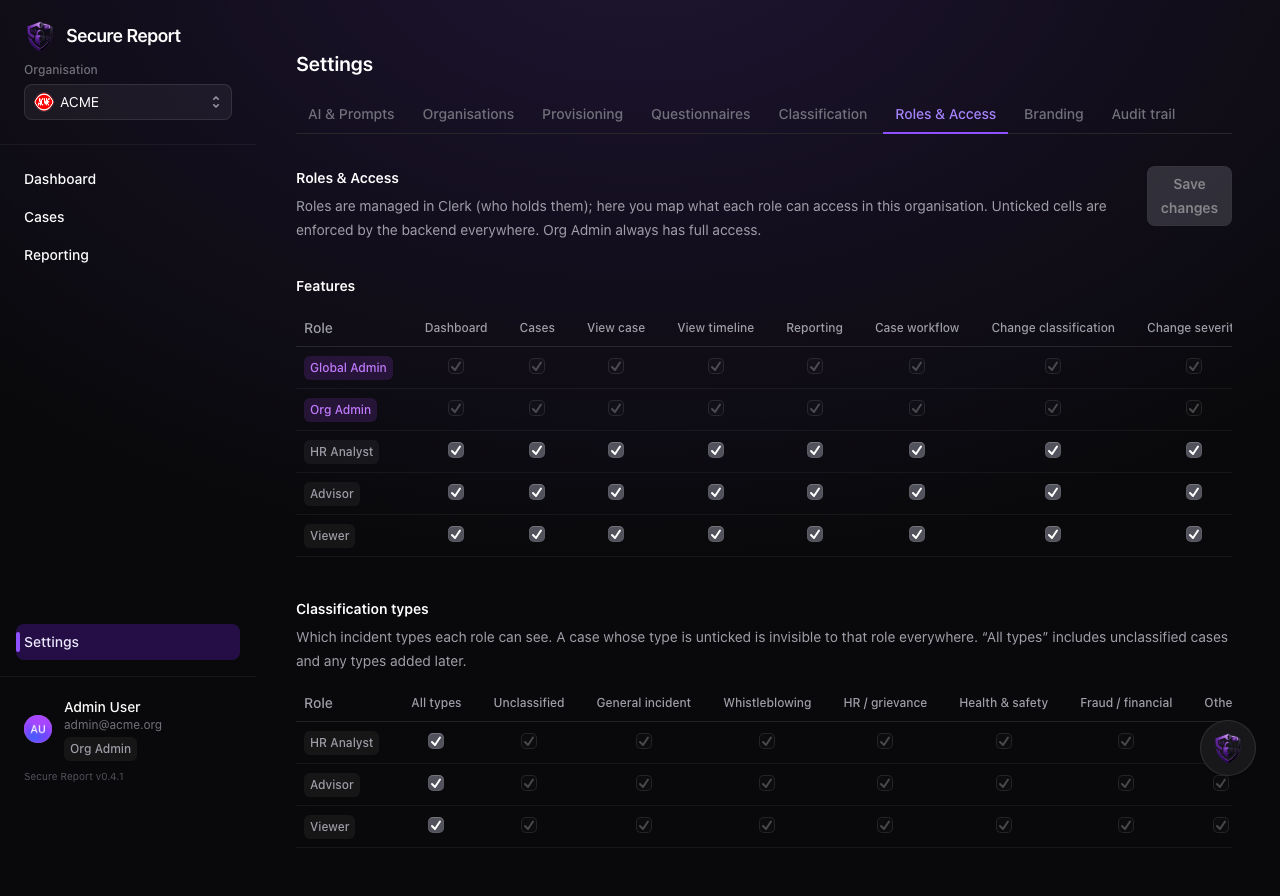Click Whistleblowing checkbox in HR Analyst row
This screenshot has height=896, width=1280.
(x=767, y=741)
